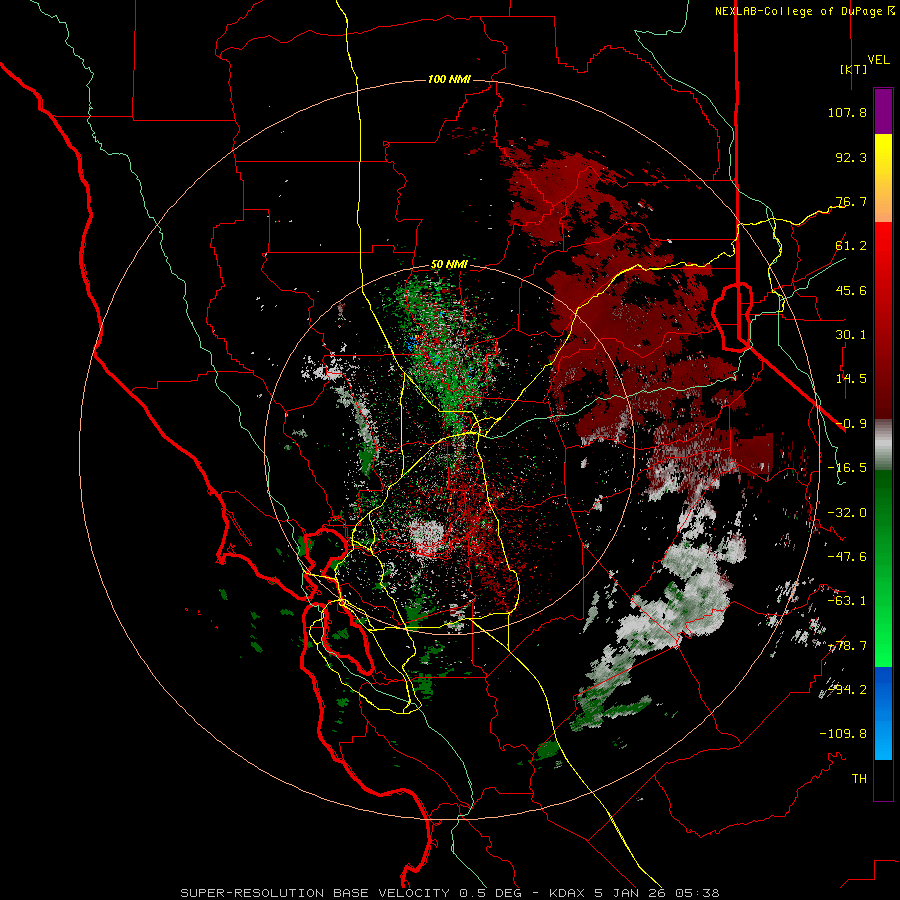
Task: Pick the yellow segment of the velocity color bar
Action: coord(883,156)
